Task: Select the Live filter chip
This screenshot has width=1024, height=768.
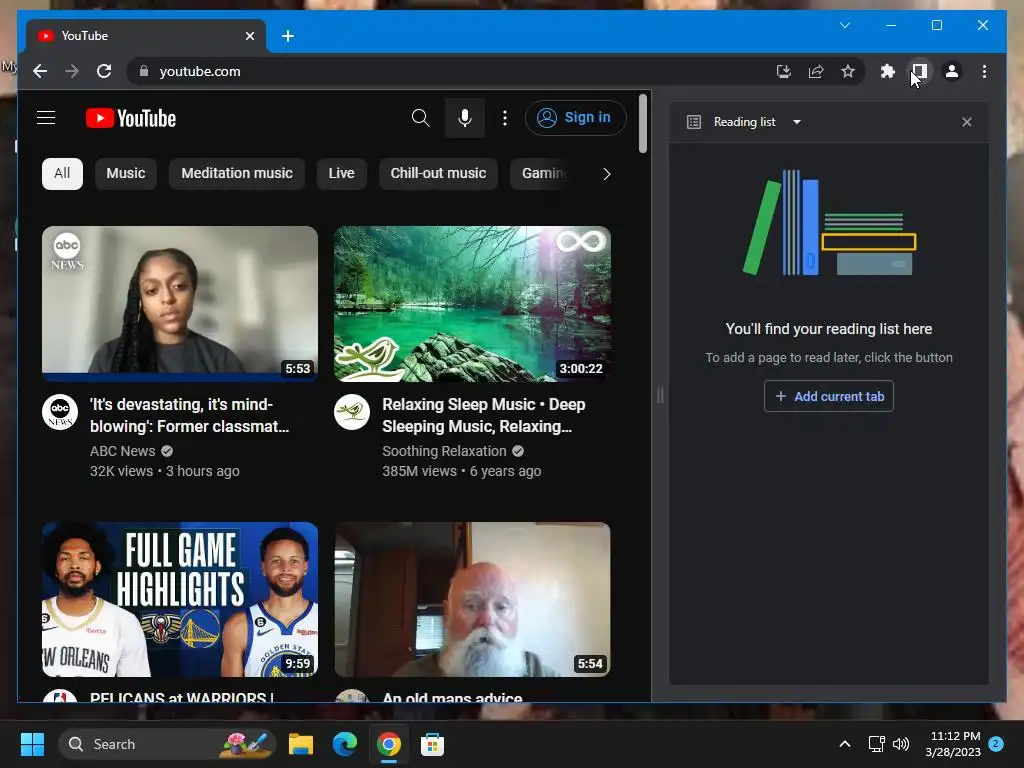Action: coord(342,174)
